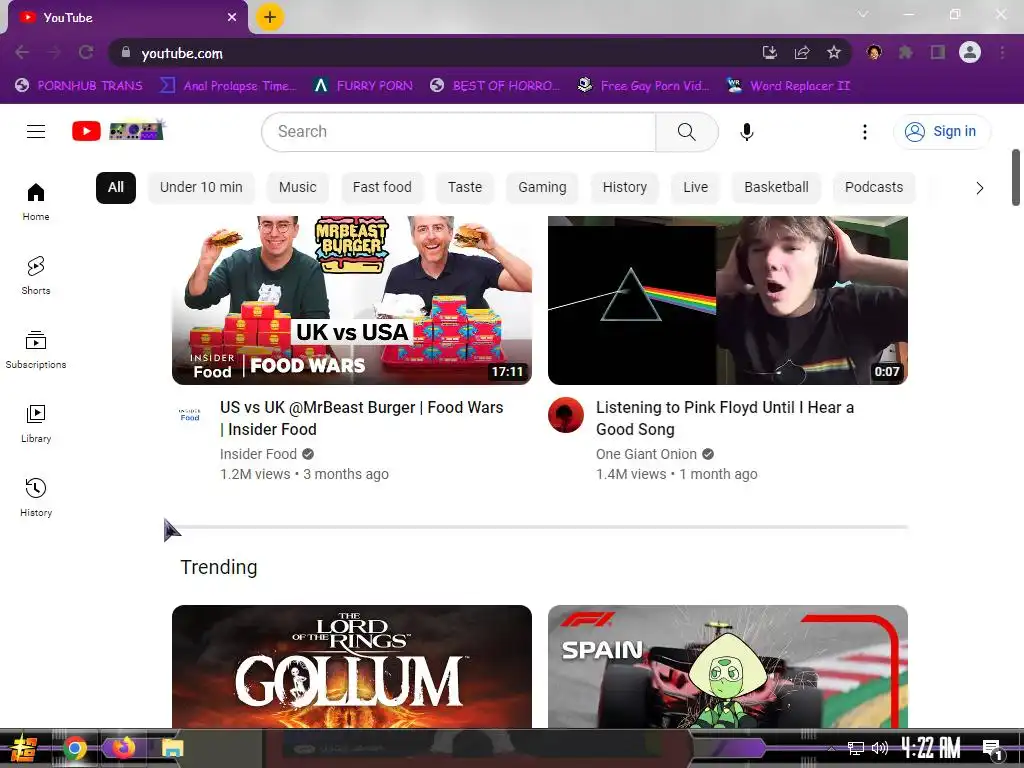
Task: Open volume control in system tray
Action: (x=880, y=748)
